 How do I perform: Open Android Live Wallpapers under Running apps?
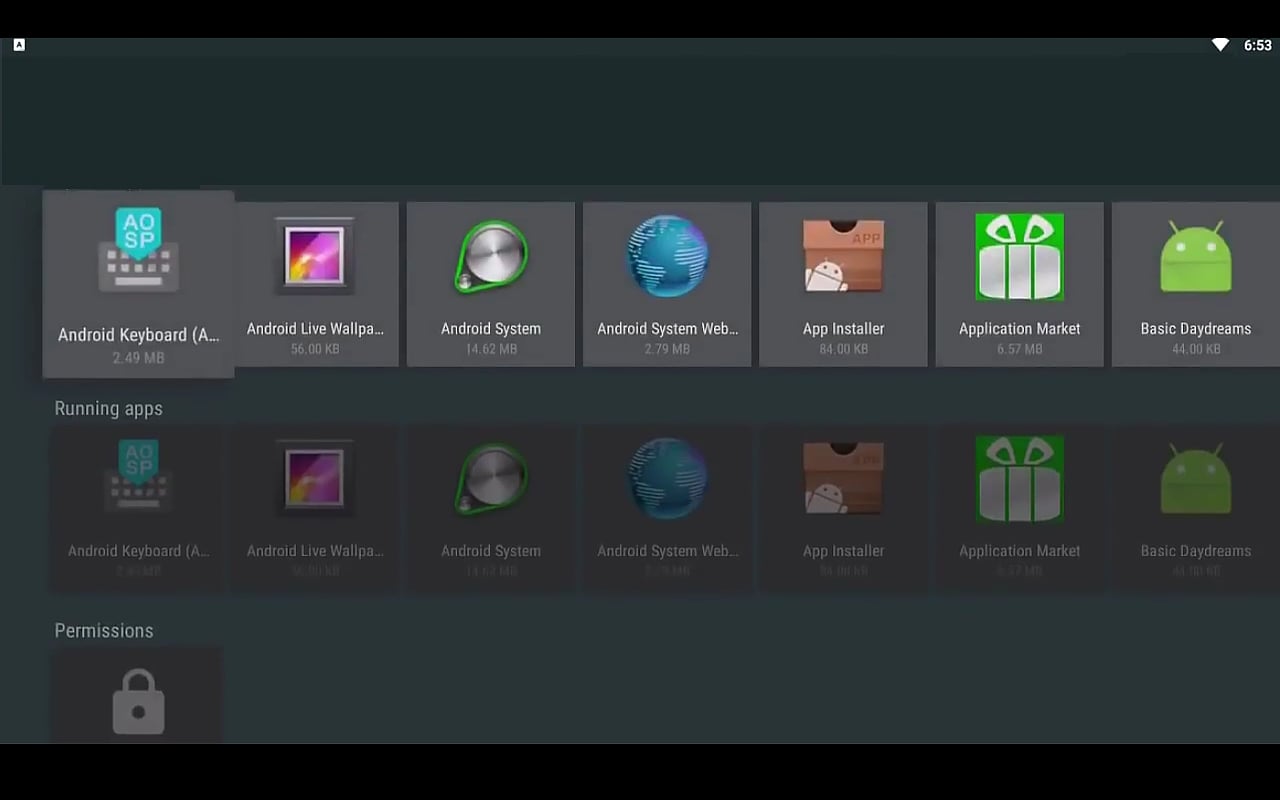coord(315,508)
